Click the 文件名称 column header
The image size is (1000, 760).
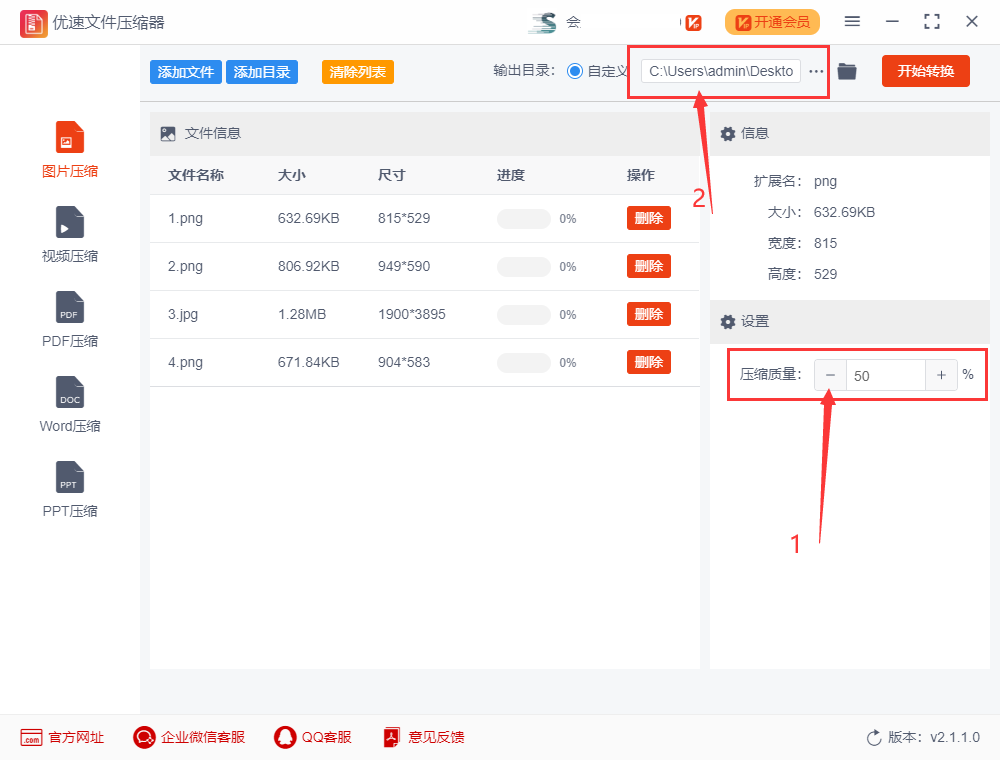click(x=196, y=175)
